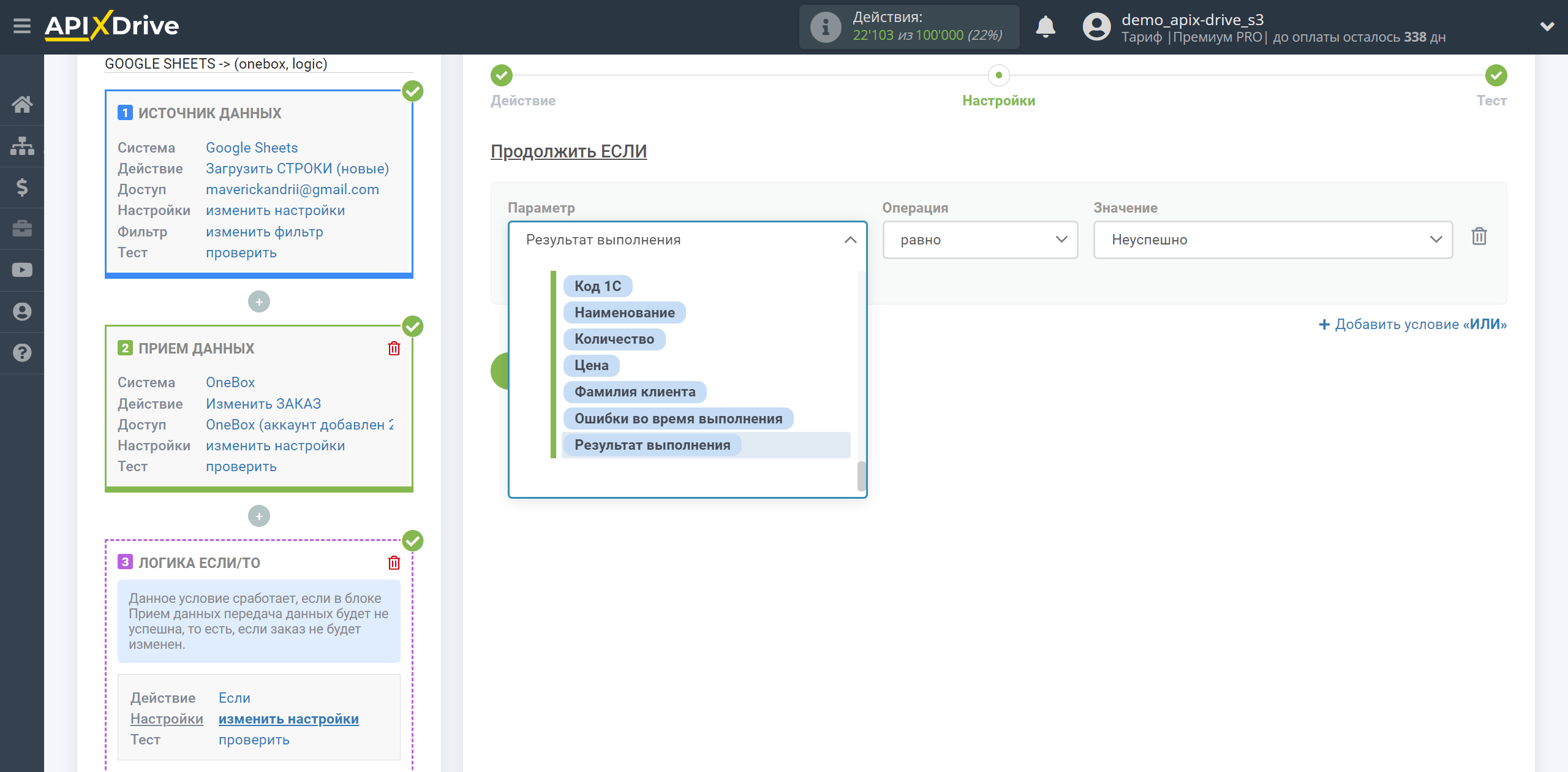1568x772 pixels.
Task: Open briefcase icon in sidebar
Action: pos(22,229)
